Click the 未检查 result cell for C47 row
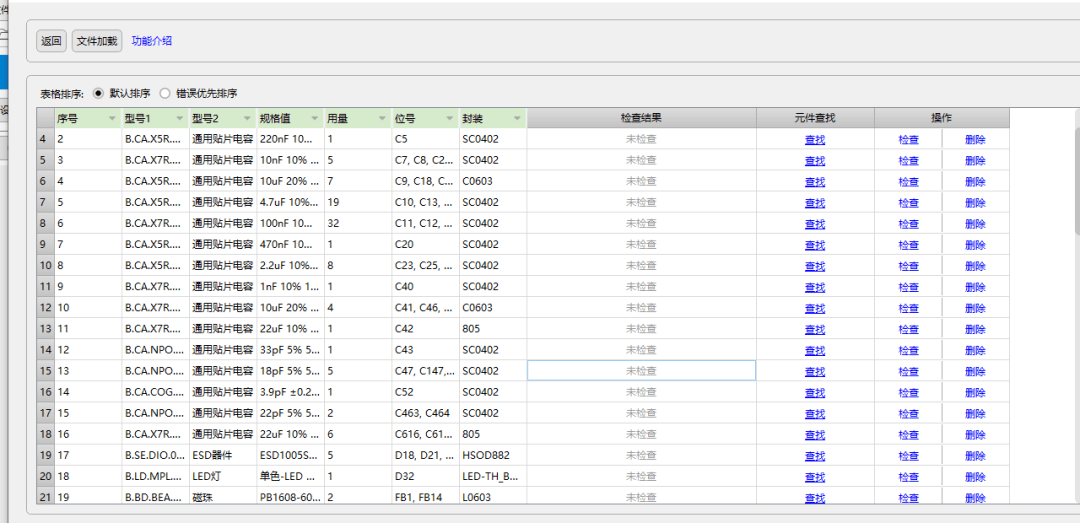The width and height of the screenshot is (1080, 523). click(x=641, y=371)
